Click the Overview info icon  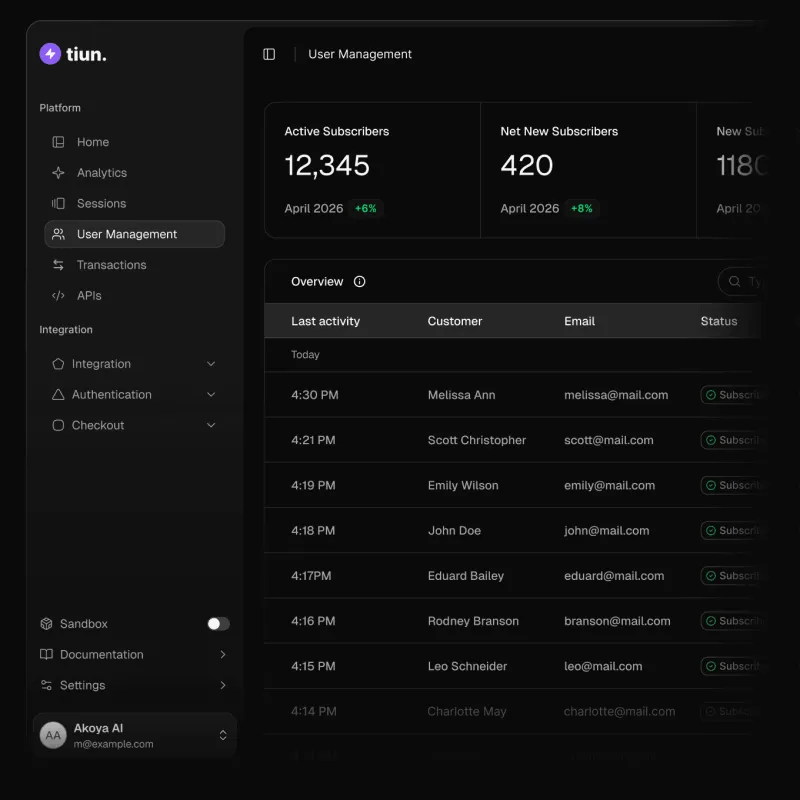[359, 282]
